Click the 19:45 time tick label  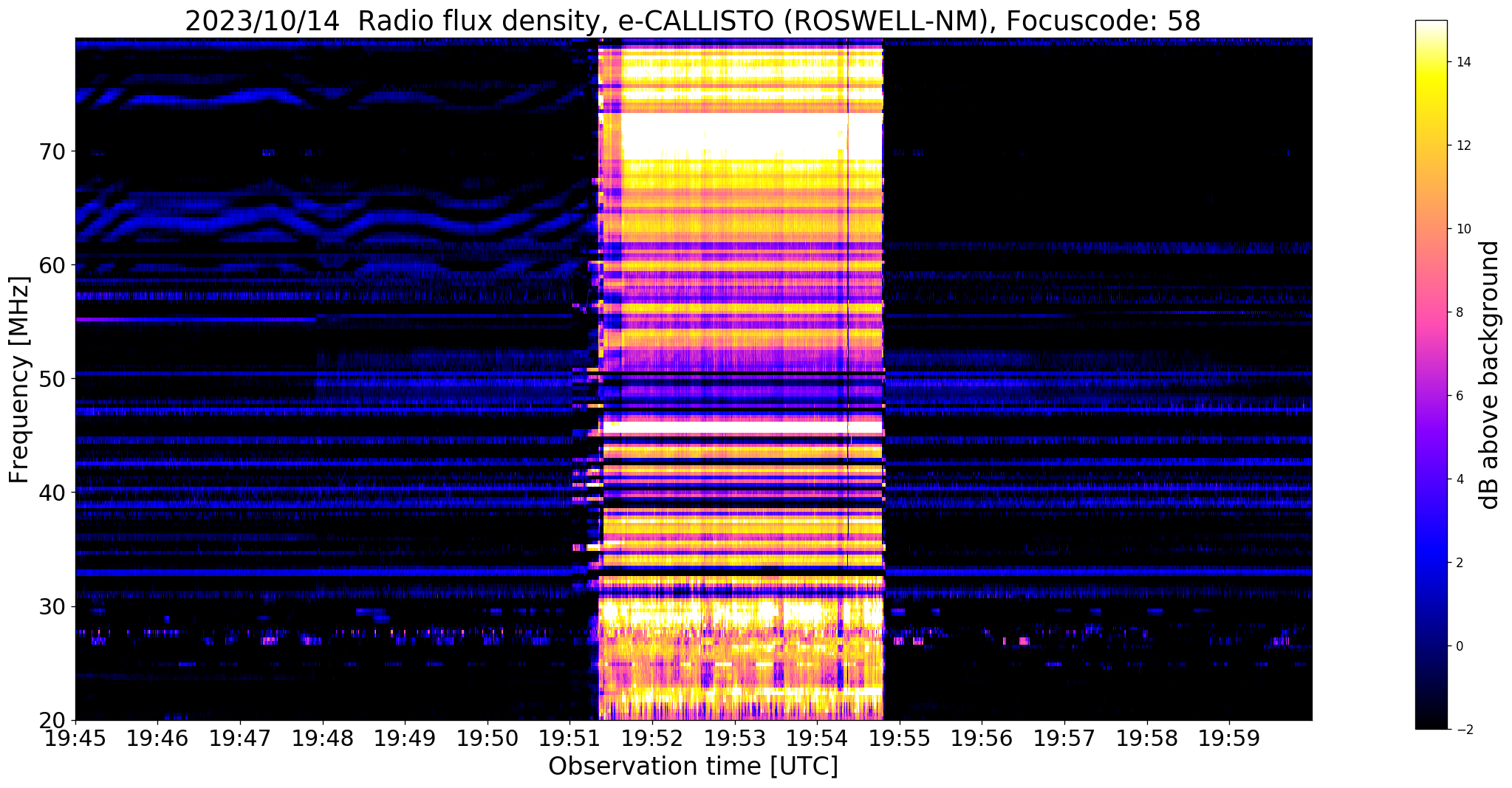pos(75,739)
